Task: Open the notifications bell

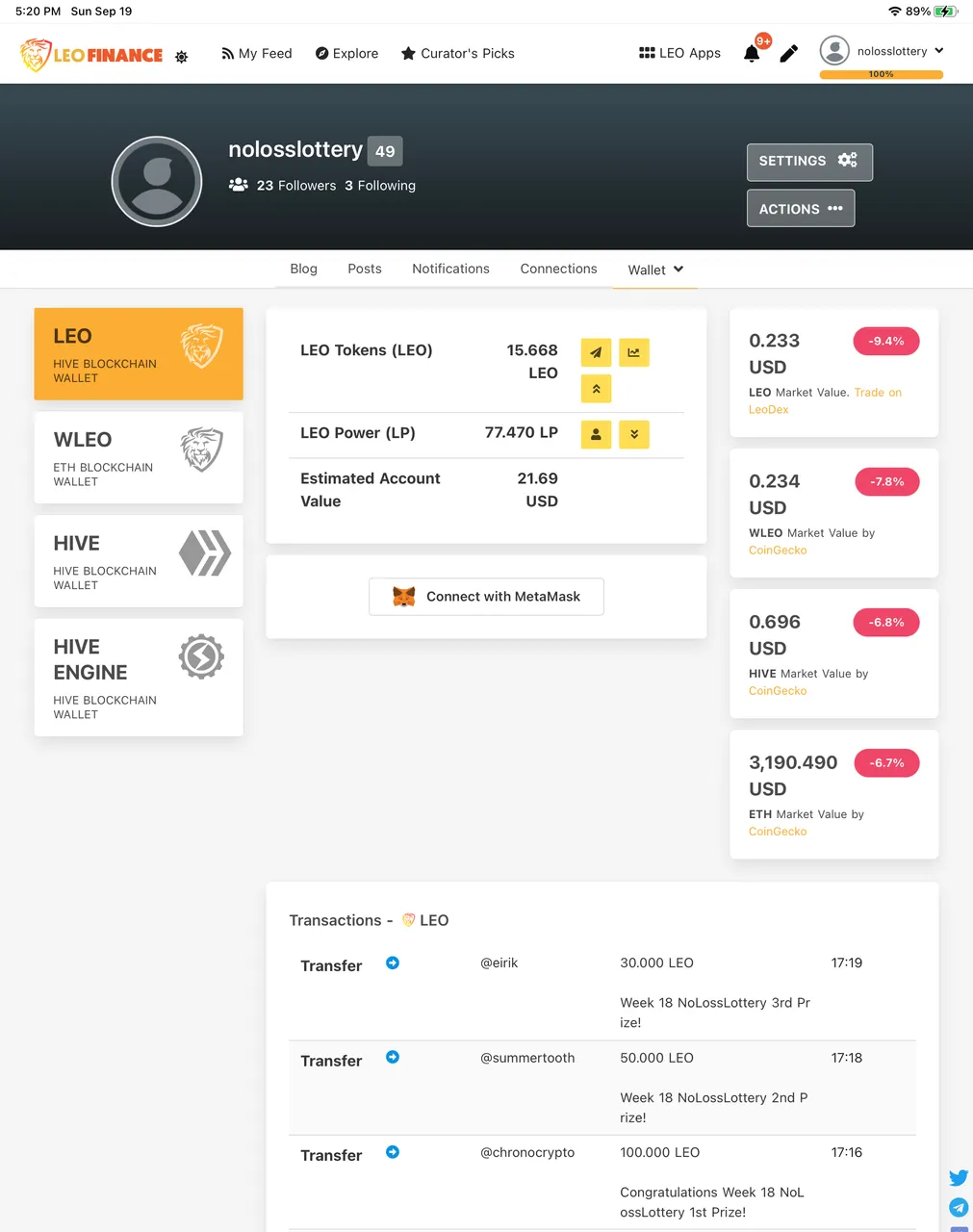Action: [x=752, y=54]
